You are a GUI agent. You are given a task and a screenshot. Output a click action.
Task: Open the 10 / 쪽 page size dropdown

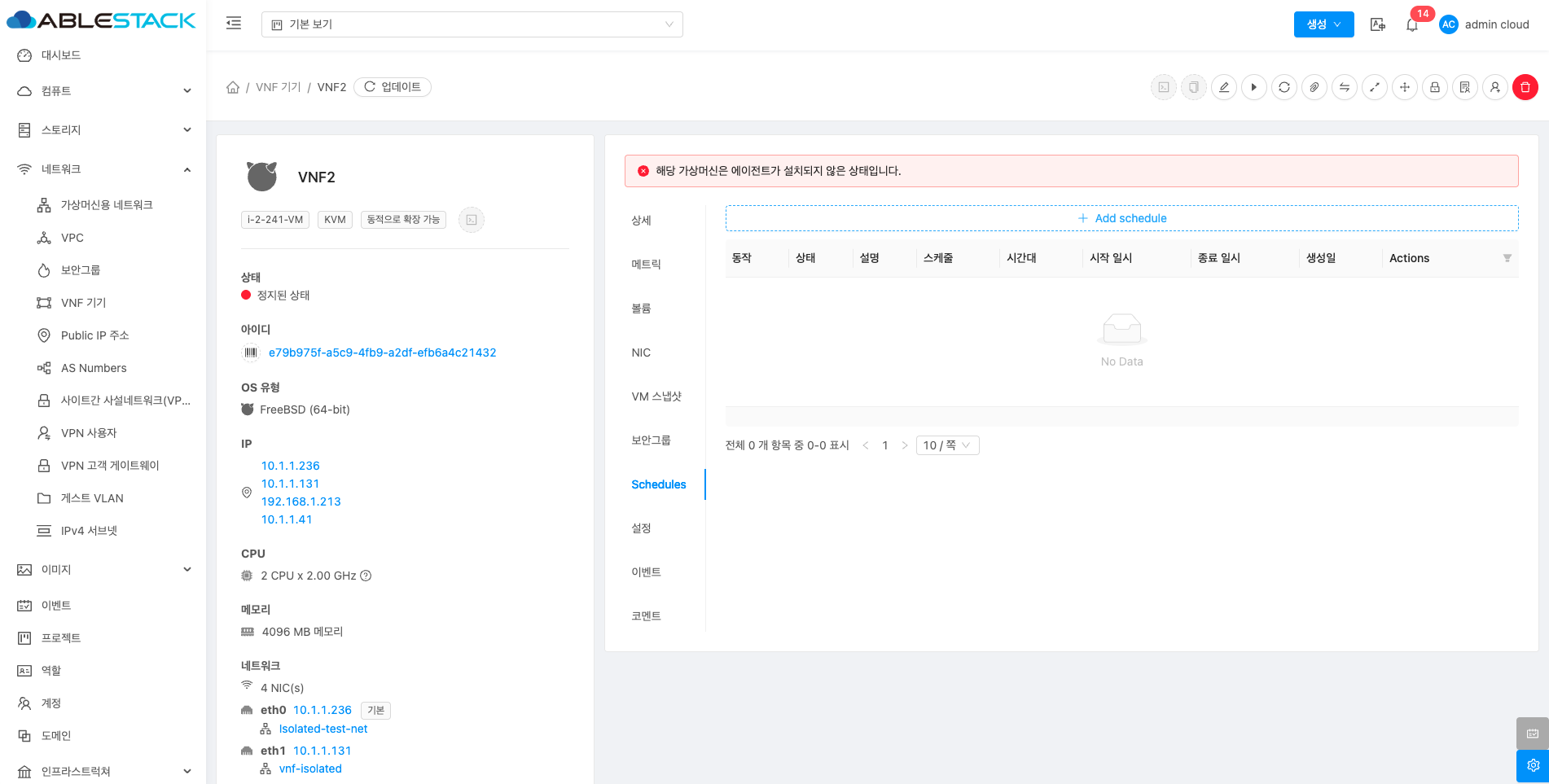click(947, 445)
